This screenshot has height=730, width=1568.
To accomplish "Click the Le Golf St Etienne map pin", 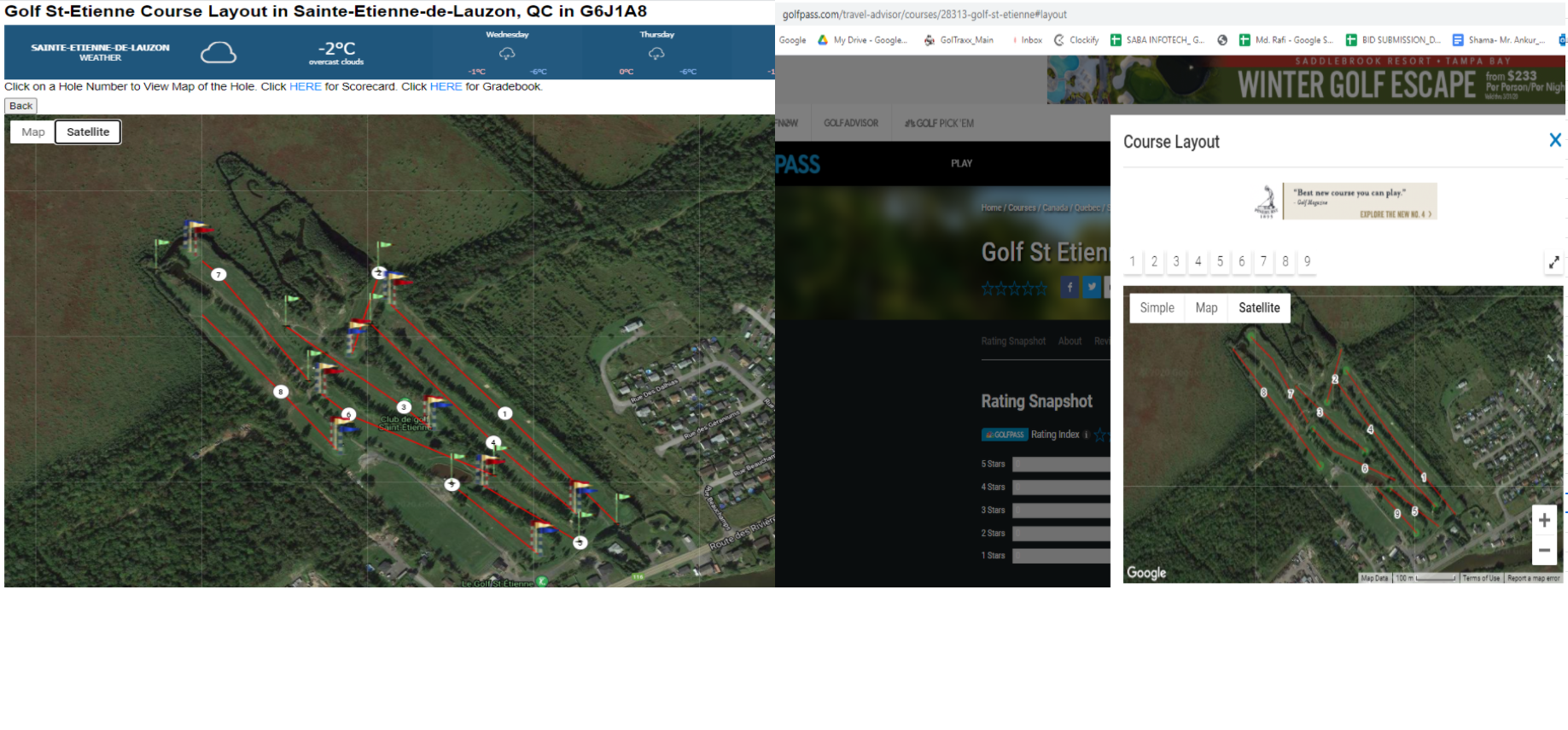I will click(x=542, y=581).
